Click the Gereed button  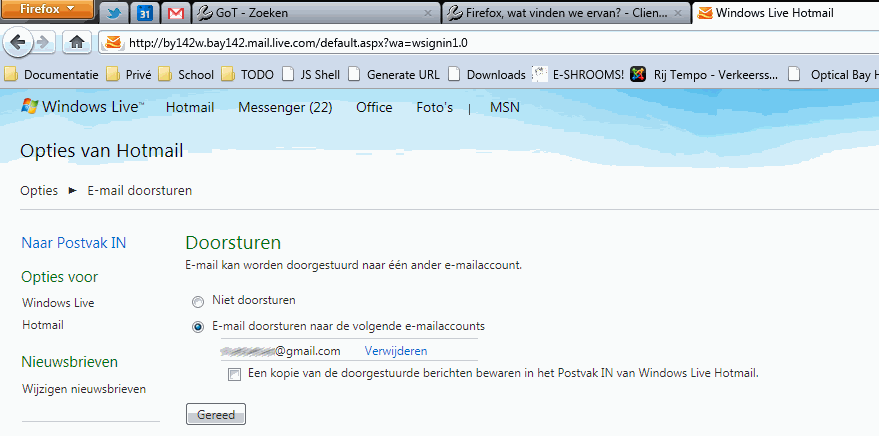click(216, 415)
